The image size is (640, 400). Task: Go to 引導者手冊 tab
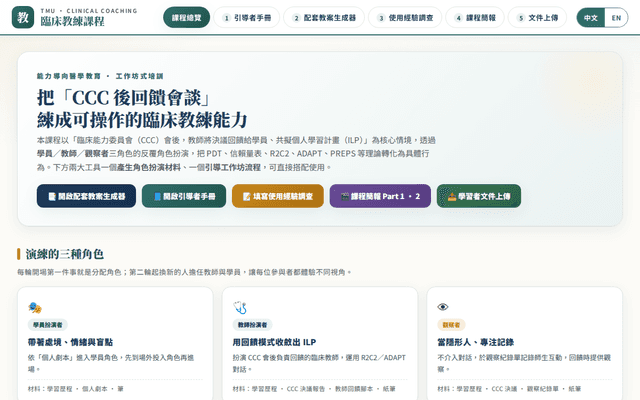click(247, 18)
